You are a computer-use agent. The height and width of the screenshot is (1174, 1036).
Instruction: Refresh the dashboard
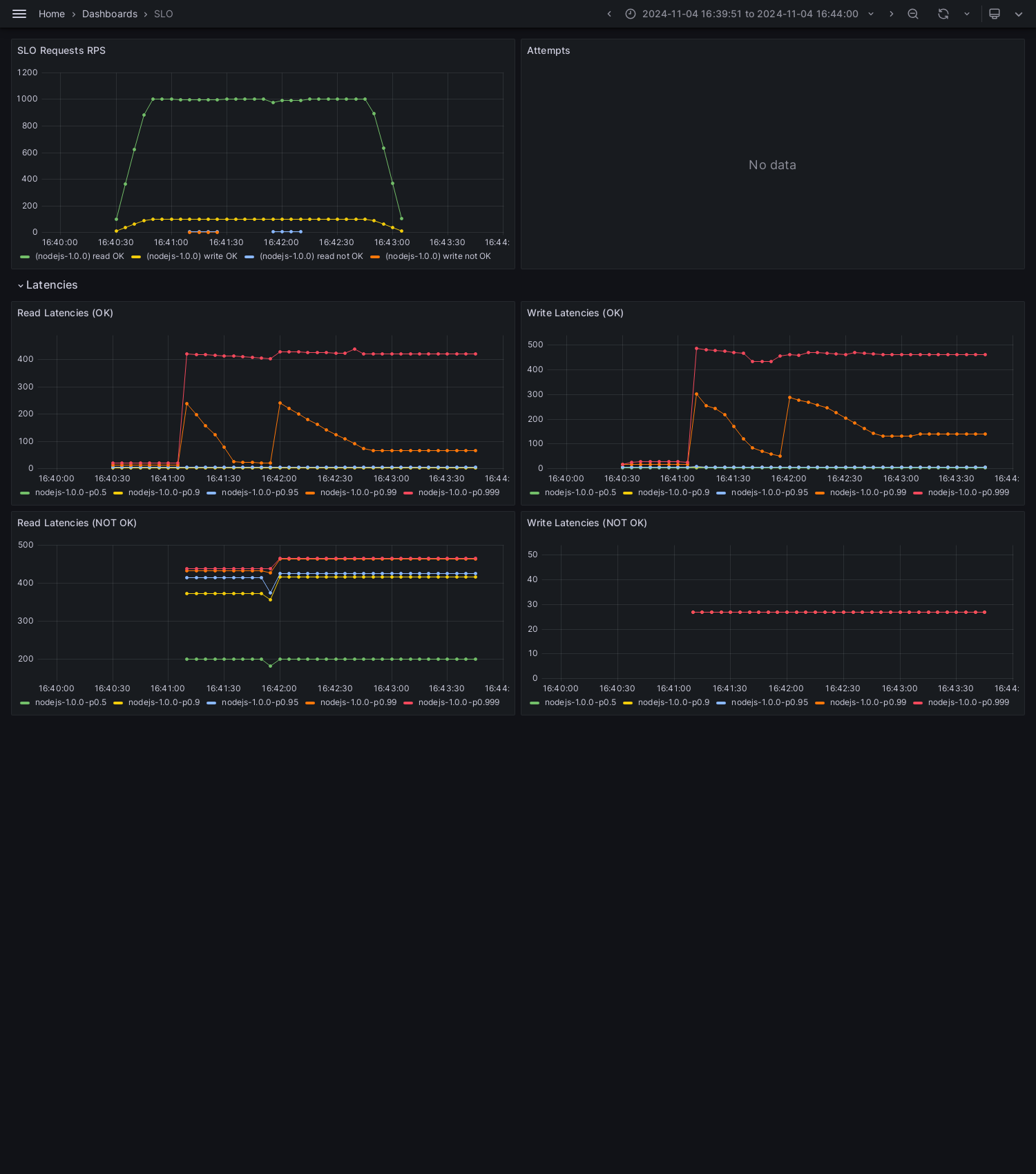tap(943, 14)
